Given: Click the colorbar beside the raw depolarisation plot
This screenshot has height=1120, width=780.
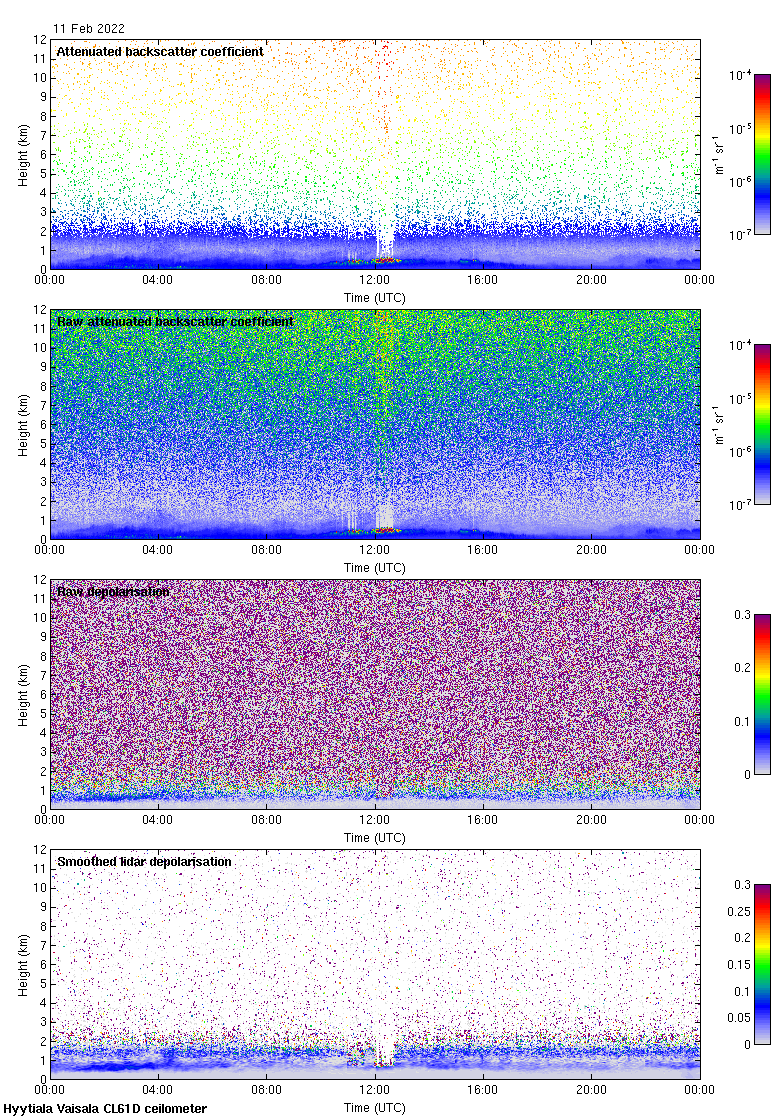Looking at the screenshot, I should 762,694.
